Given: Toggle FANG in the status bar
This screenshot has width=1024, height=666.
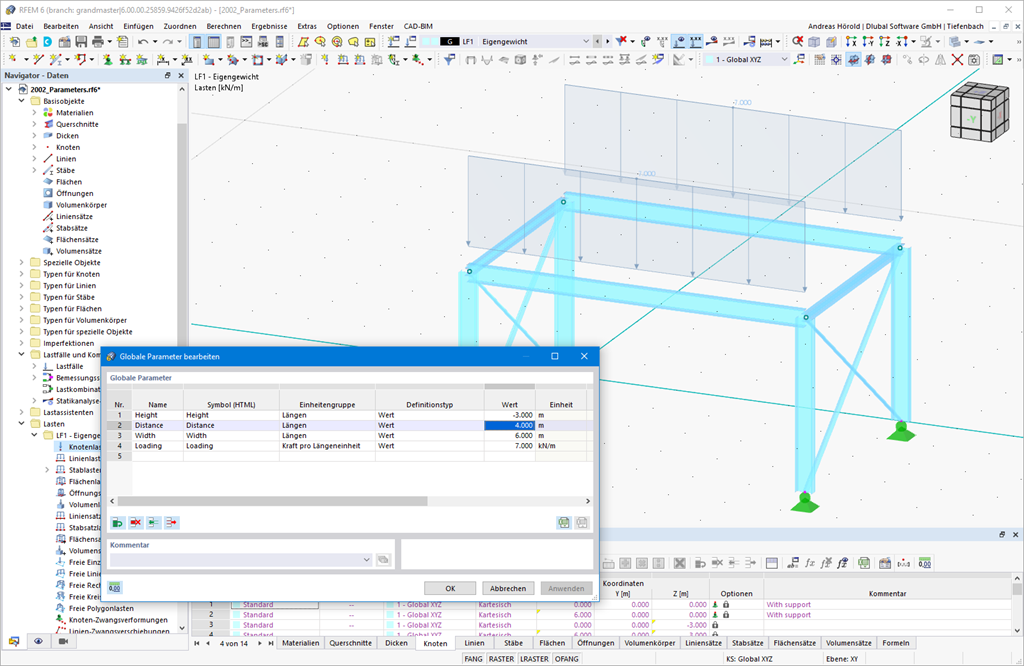Looking at the screenshot, I should point(474,659).
